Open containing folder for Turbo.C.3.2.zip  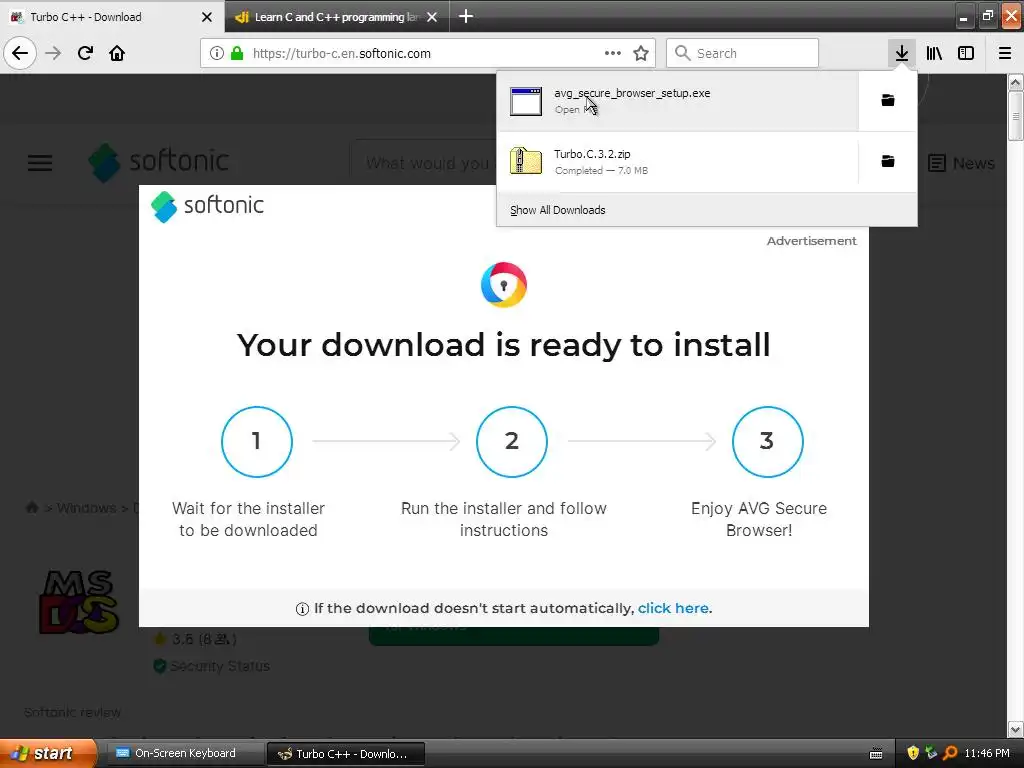[x=888, y=161]
